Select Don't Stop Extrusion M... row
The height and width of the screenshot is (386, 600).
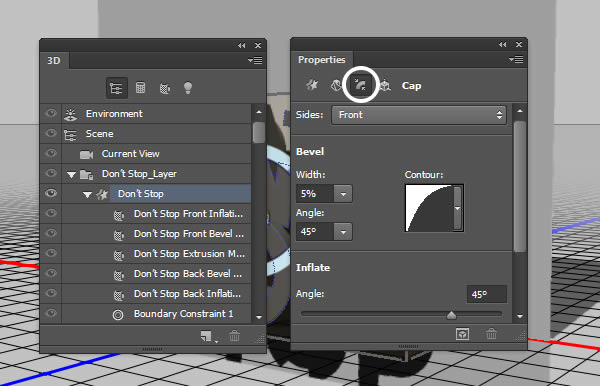pos(157,253)
